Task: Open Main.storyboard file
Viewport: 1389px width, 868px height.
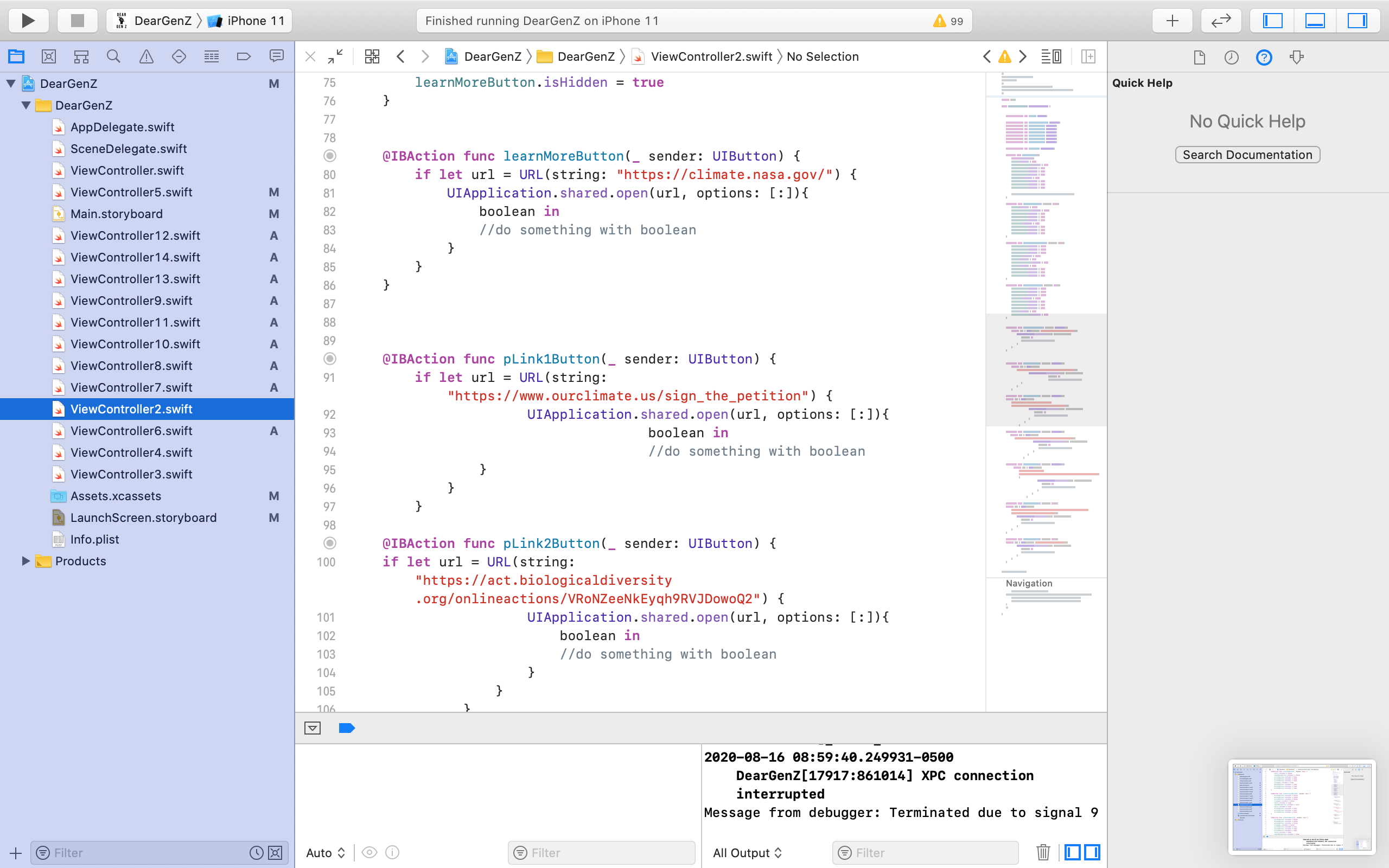Action: 117,214
